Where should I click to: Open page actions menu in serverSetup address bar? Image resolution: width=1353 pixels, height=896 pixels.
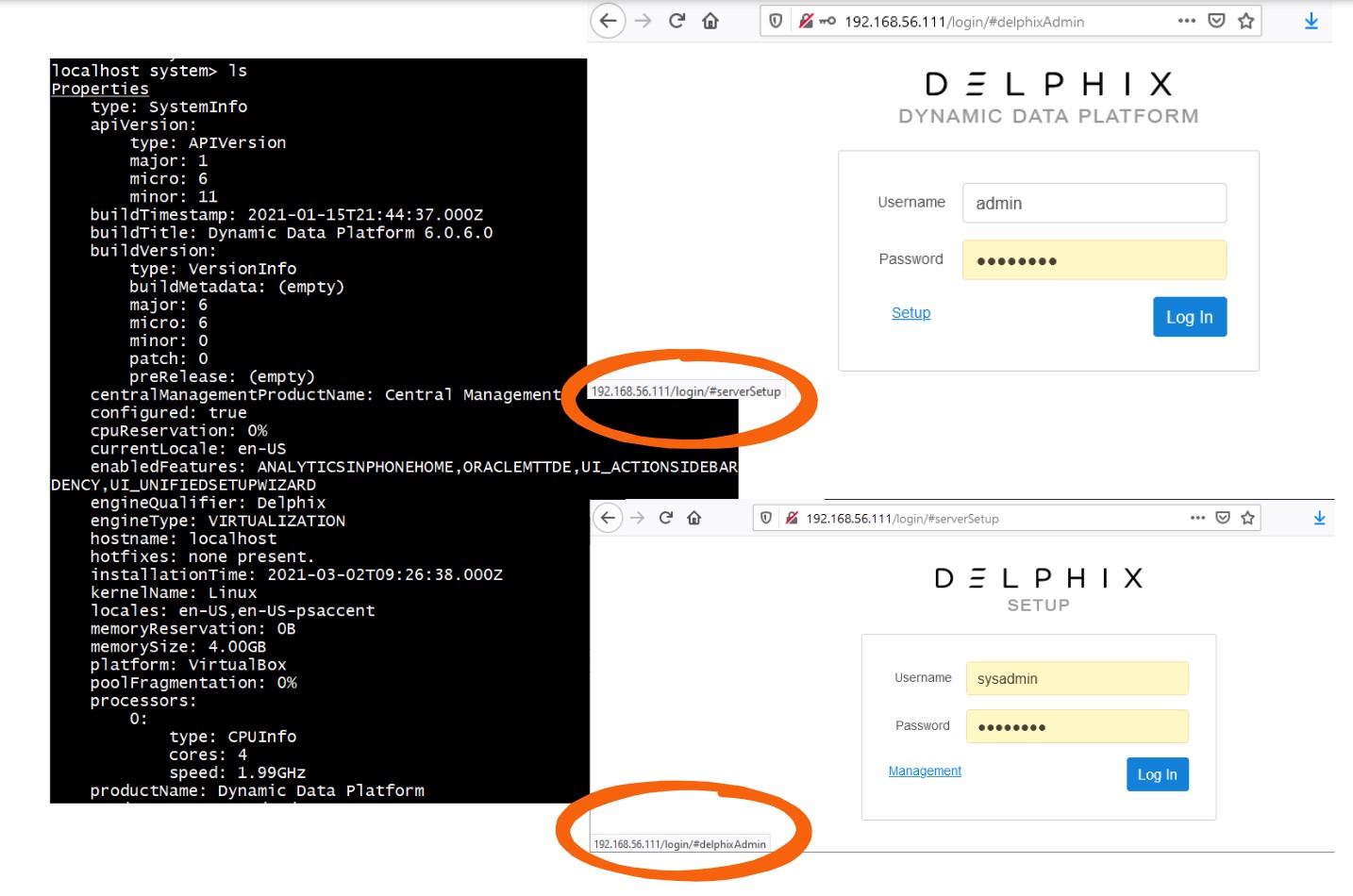1197,518
